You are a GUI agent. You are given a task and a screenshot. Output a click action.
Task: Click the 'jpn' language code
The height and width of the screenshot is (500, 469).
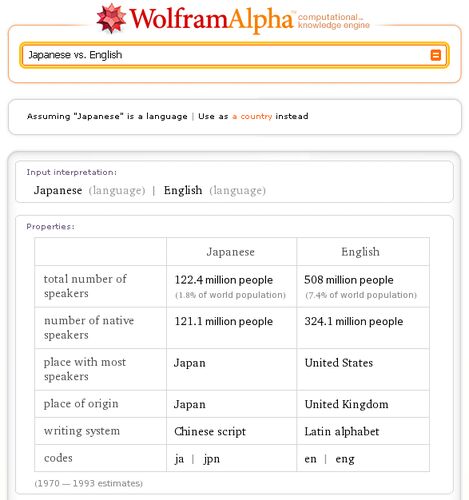212,459
